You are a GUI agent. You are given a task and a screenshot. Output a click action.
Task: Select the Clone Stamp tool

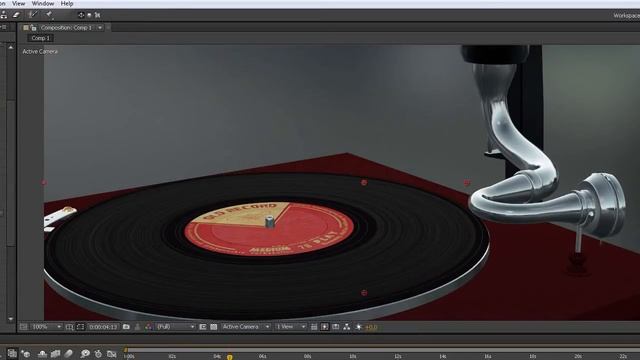pos(4,15)
